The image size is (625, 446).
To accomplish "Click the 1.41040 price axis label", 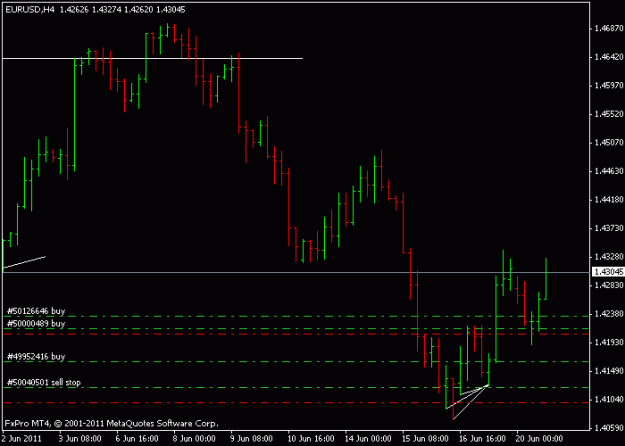I will point(608,399).
